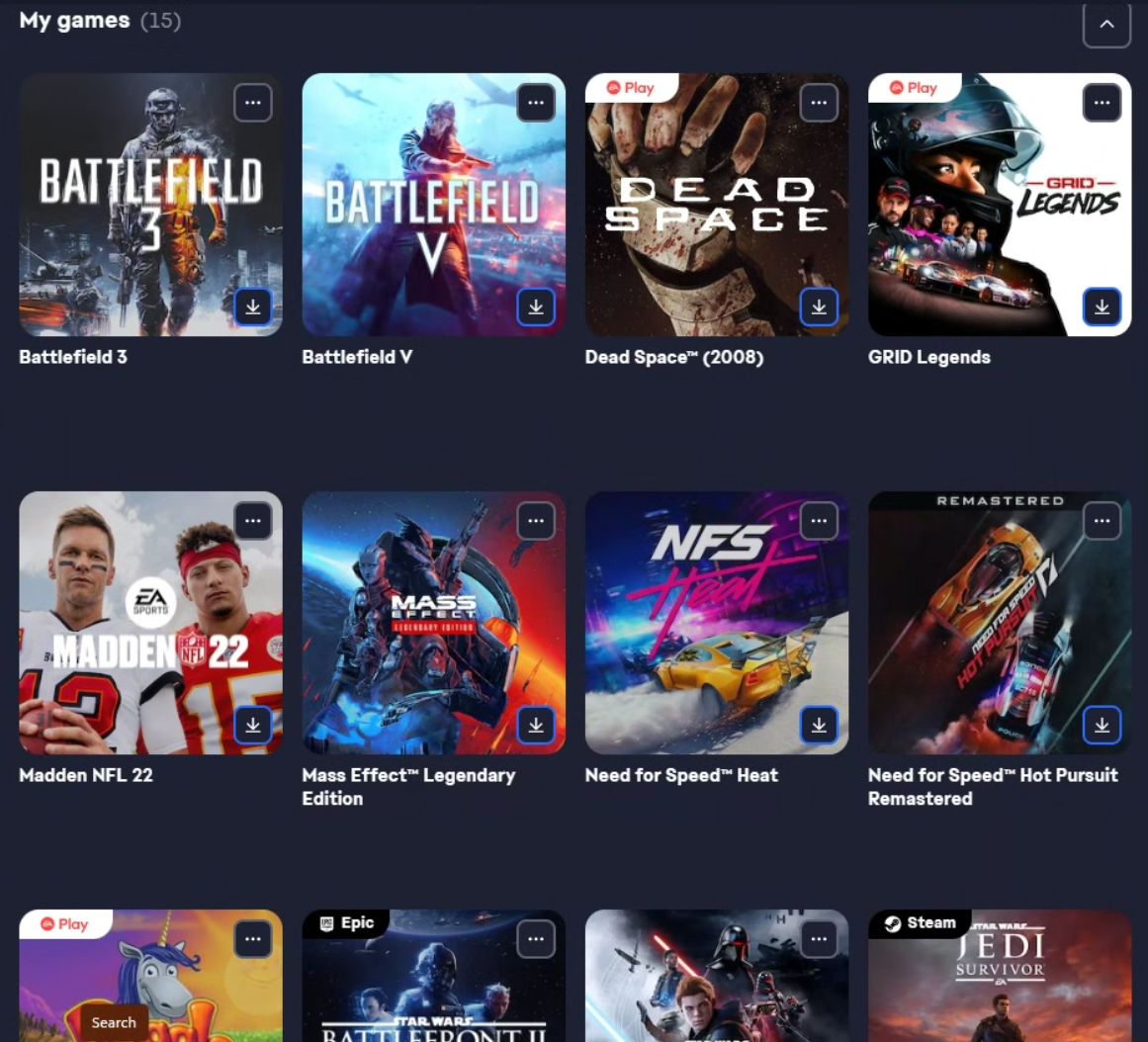Open the three-dot menu on Battlefield V

click(536, 103)
